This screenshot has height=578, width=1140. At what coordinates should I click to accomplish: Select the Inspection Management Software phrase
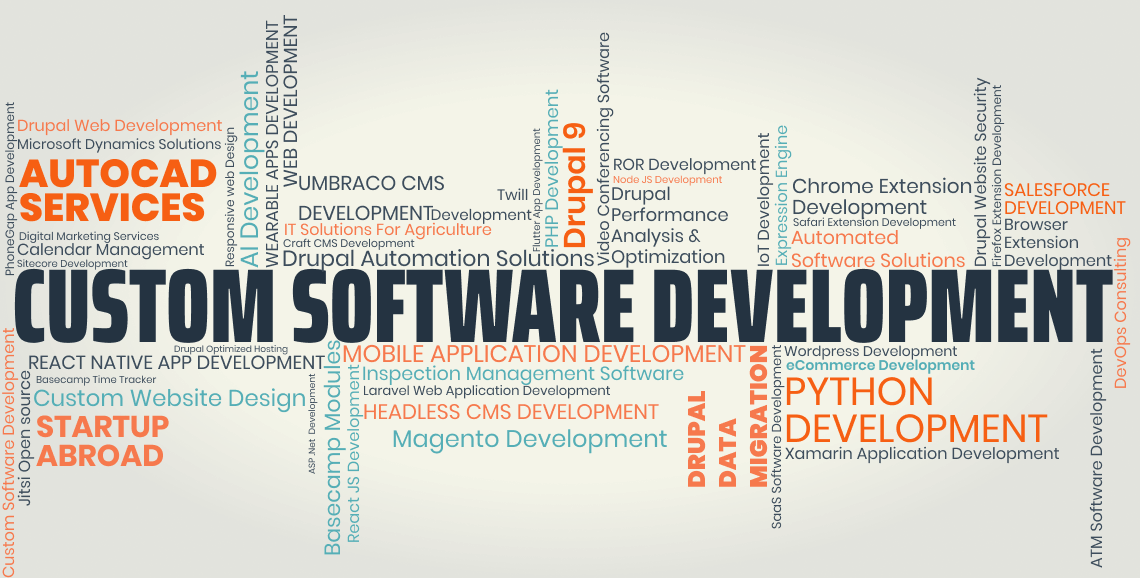(523, 374)
